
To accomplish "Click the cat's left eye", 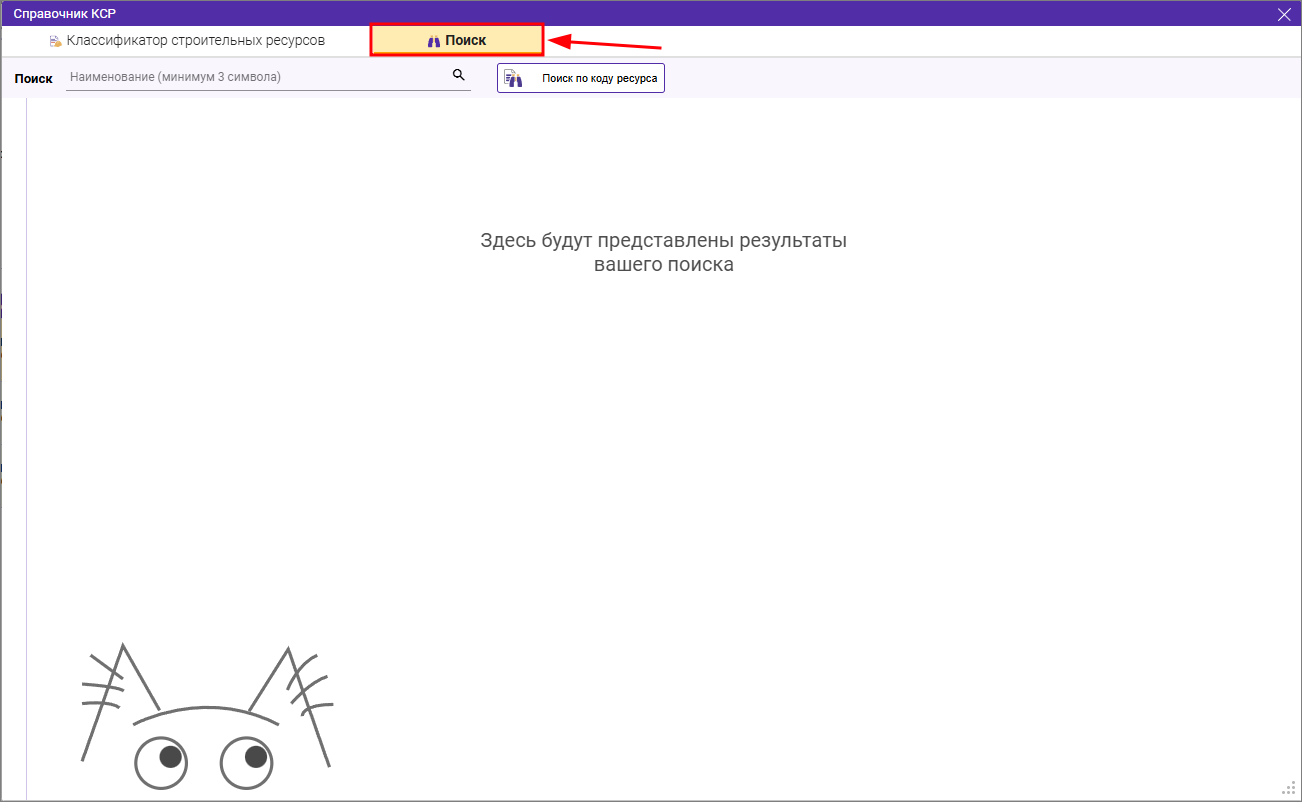I will 161,763.
